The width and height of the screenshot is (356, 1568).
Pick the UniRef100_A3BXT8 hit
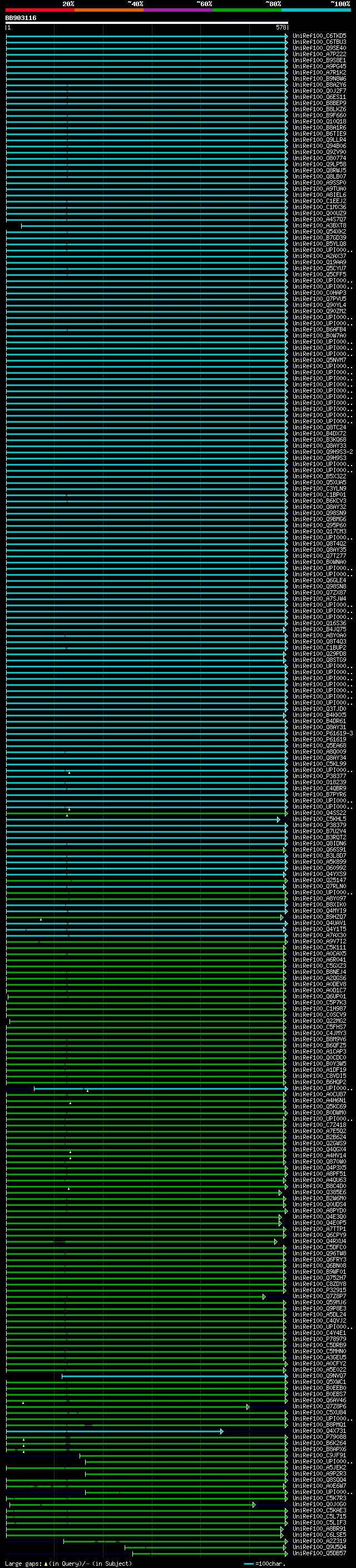coord(319,226)
